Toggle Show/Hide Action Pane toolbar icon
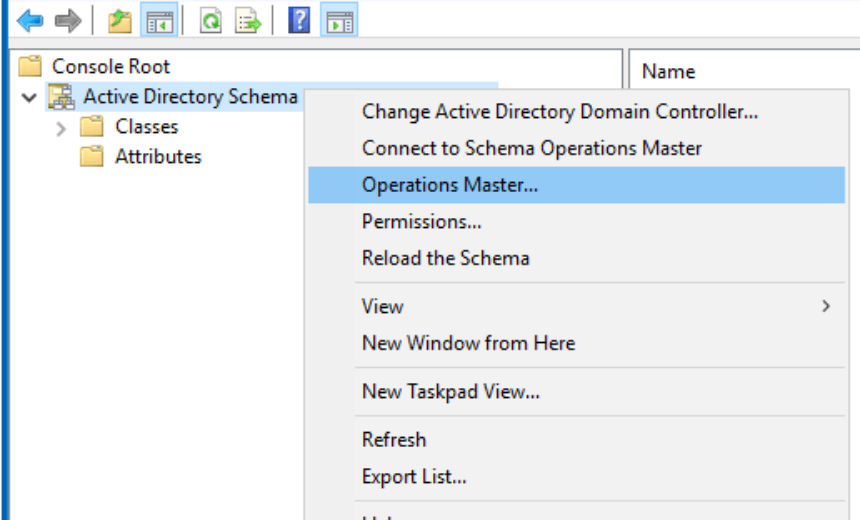Screen dimensions: 860x520 coord(339,20)
